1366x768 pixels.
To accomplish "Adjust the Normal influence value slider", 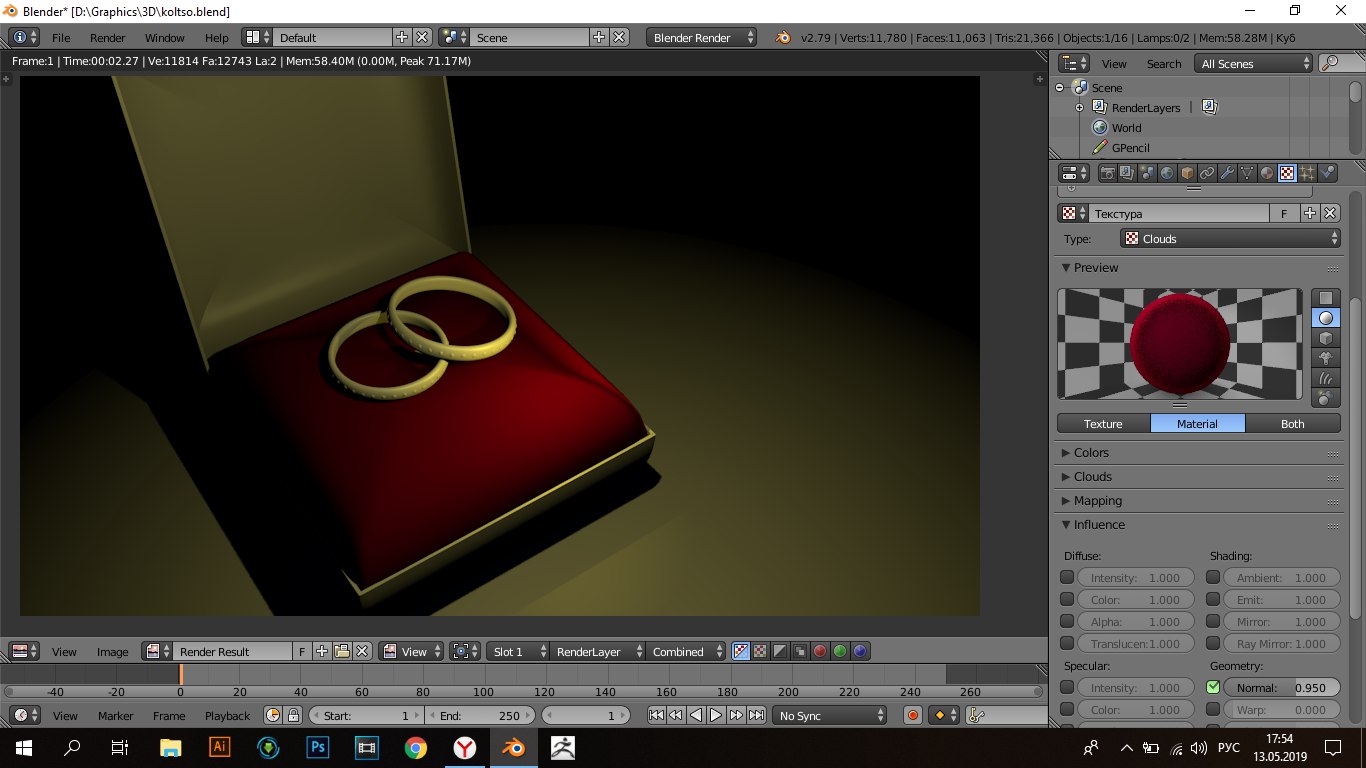I will pyautogui.click(x=1282, y=687).
